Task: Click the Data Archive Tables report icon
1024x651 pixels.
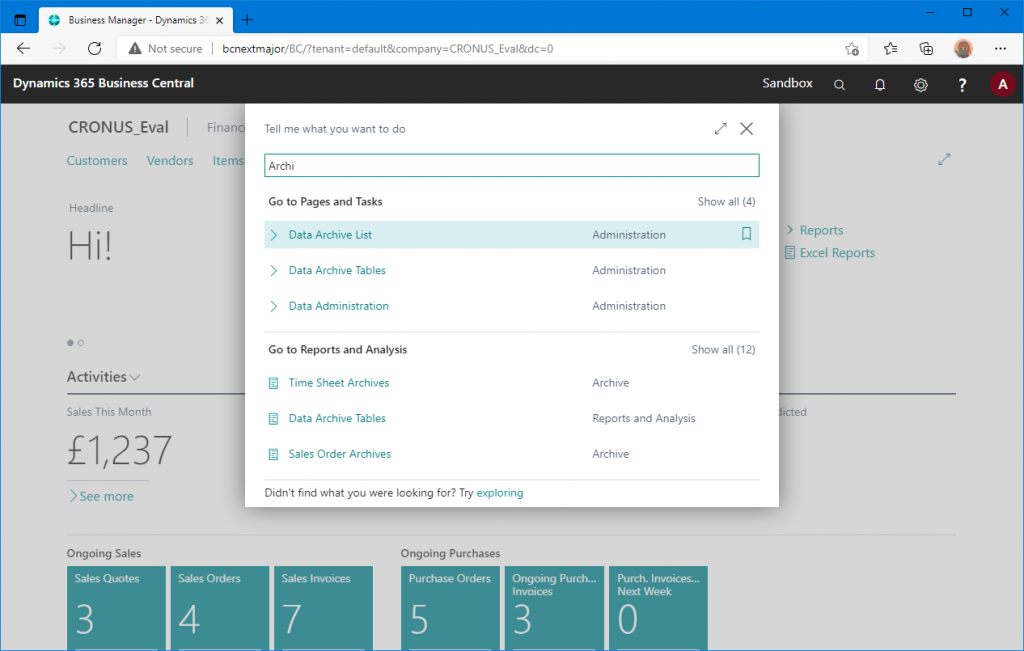Action: [274, 419]
